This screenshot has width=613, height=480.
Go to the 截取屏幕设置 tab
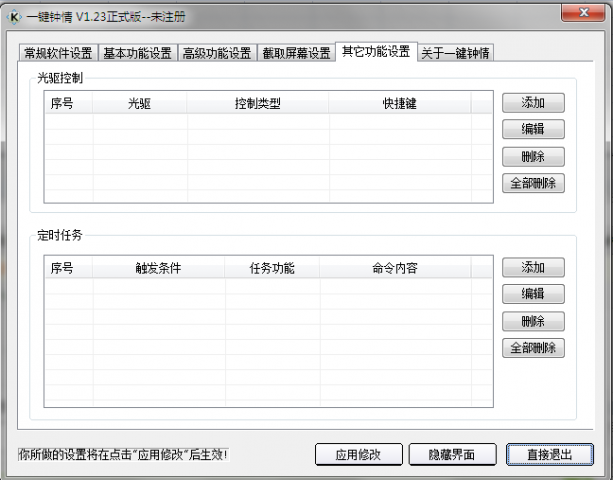[x=296, y=53]
